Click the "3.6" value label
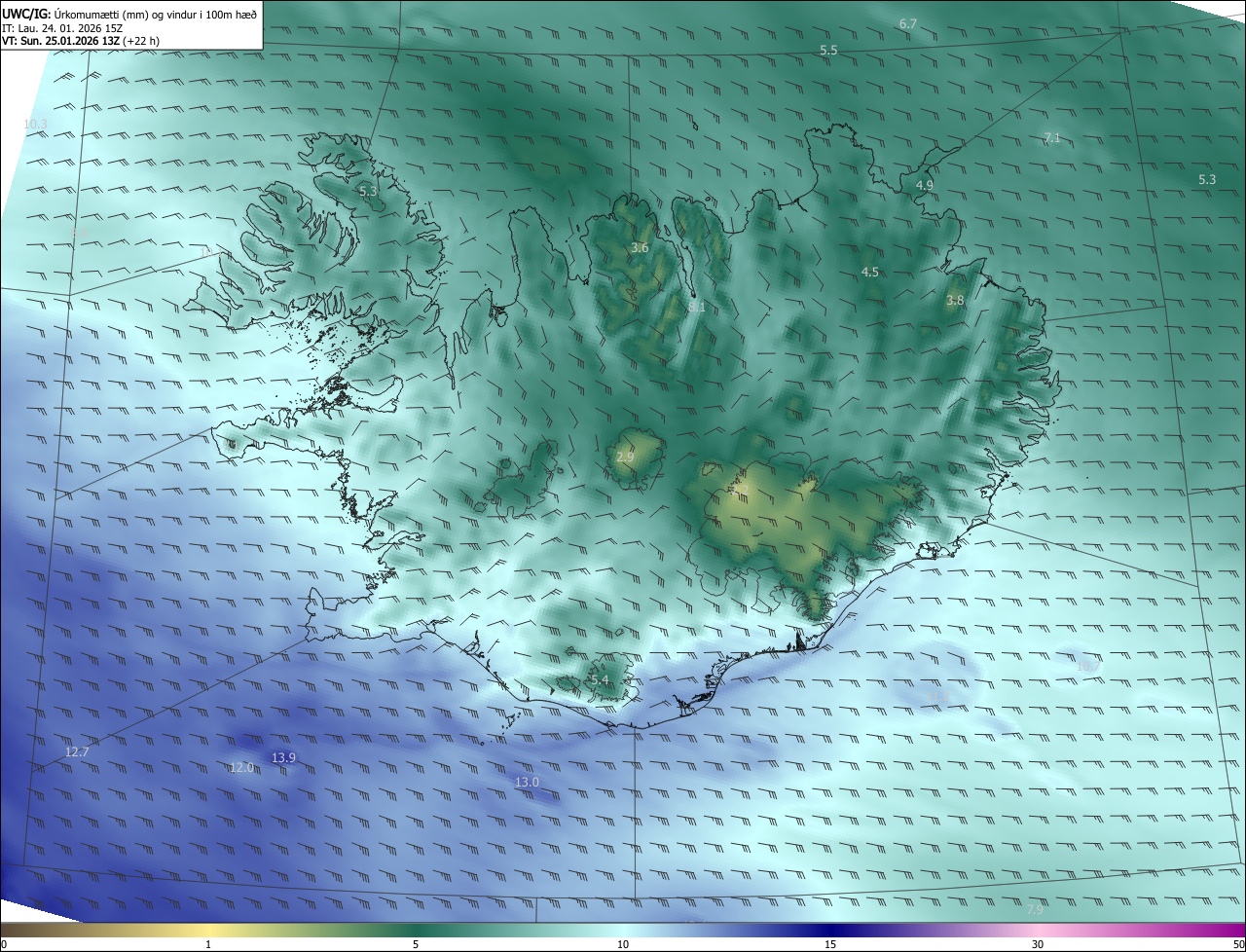This screenshot has height=952, width=1246. pos(640,248)
